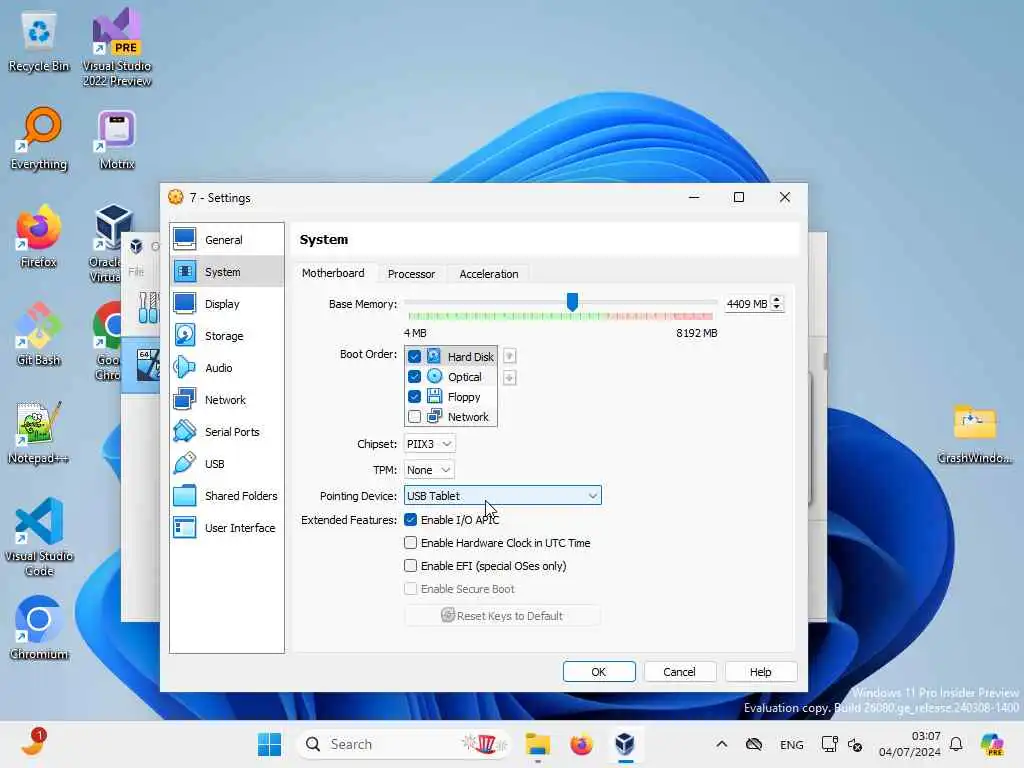Screen dimensions: 1024x768
Task: Enable EFI special OSes checkbox
Action: [x=410, y=566]
